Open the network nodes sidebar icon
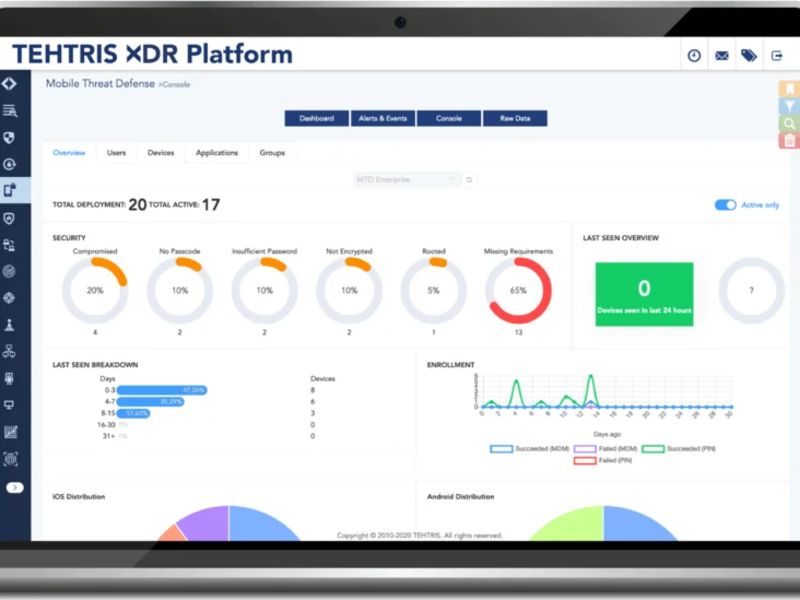Screen dimensions: 800x600 9,351
